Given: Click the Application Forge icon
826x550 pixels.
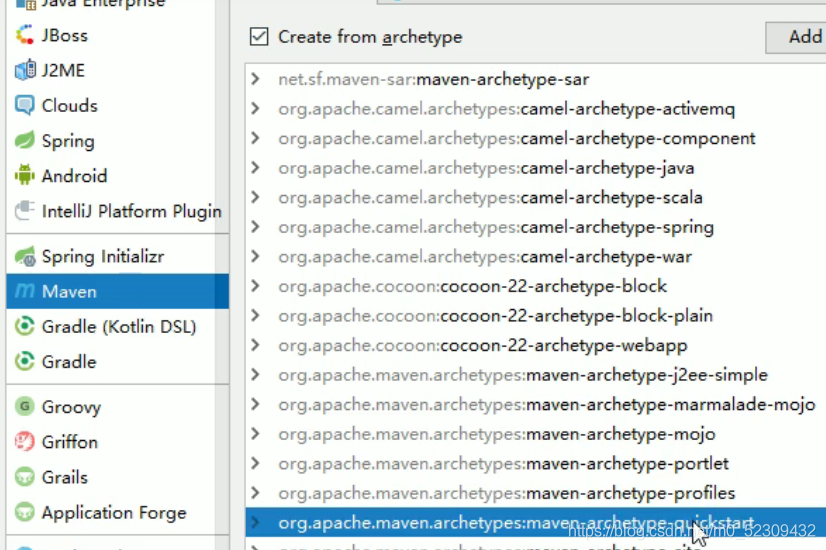Looking at the screenshot, I should tap(25, 512).
